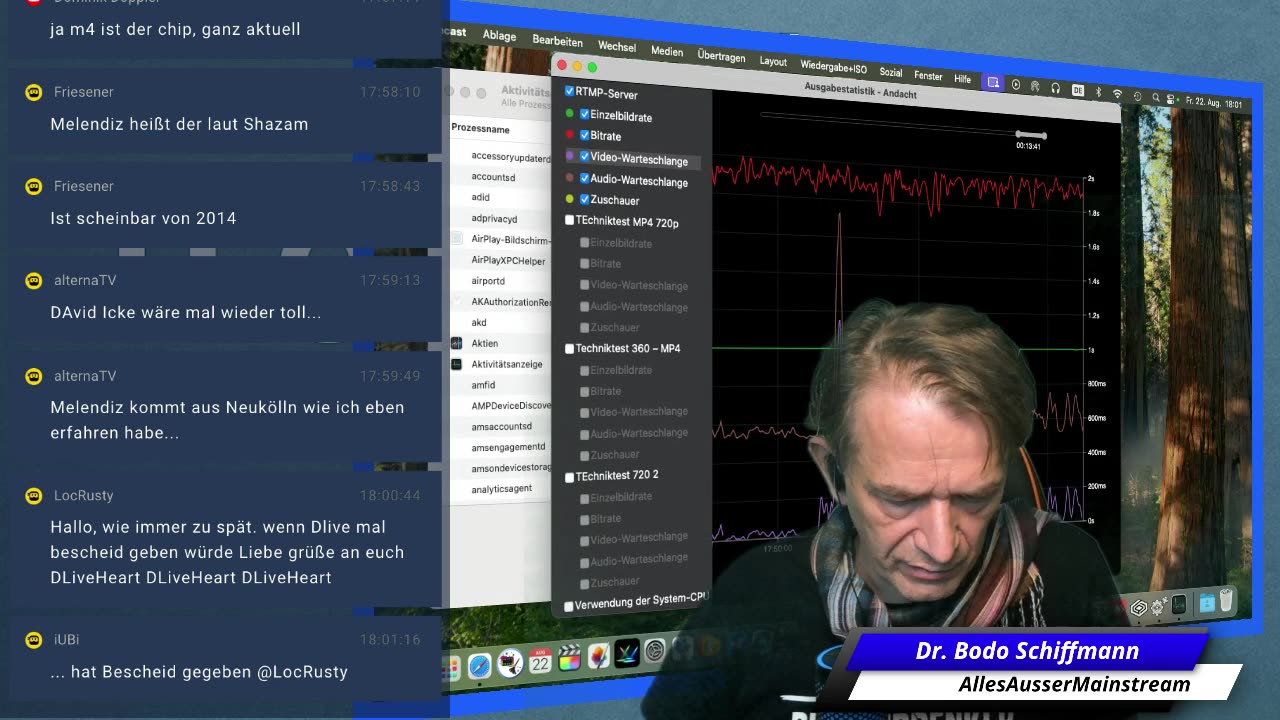Open the Hilfe menu

tap(962, 79)
